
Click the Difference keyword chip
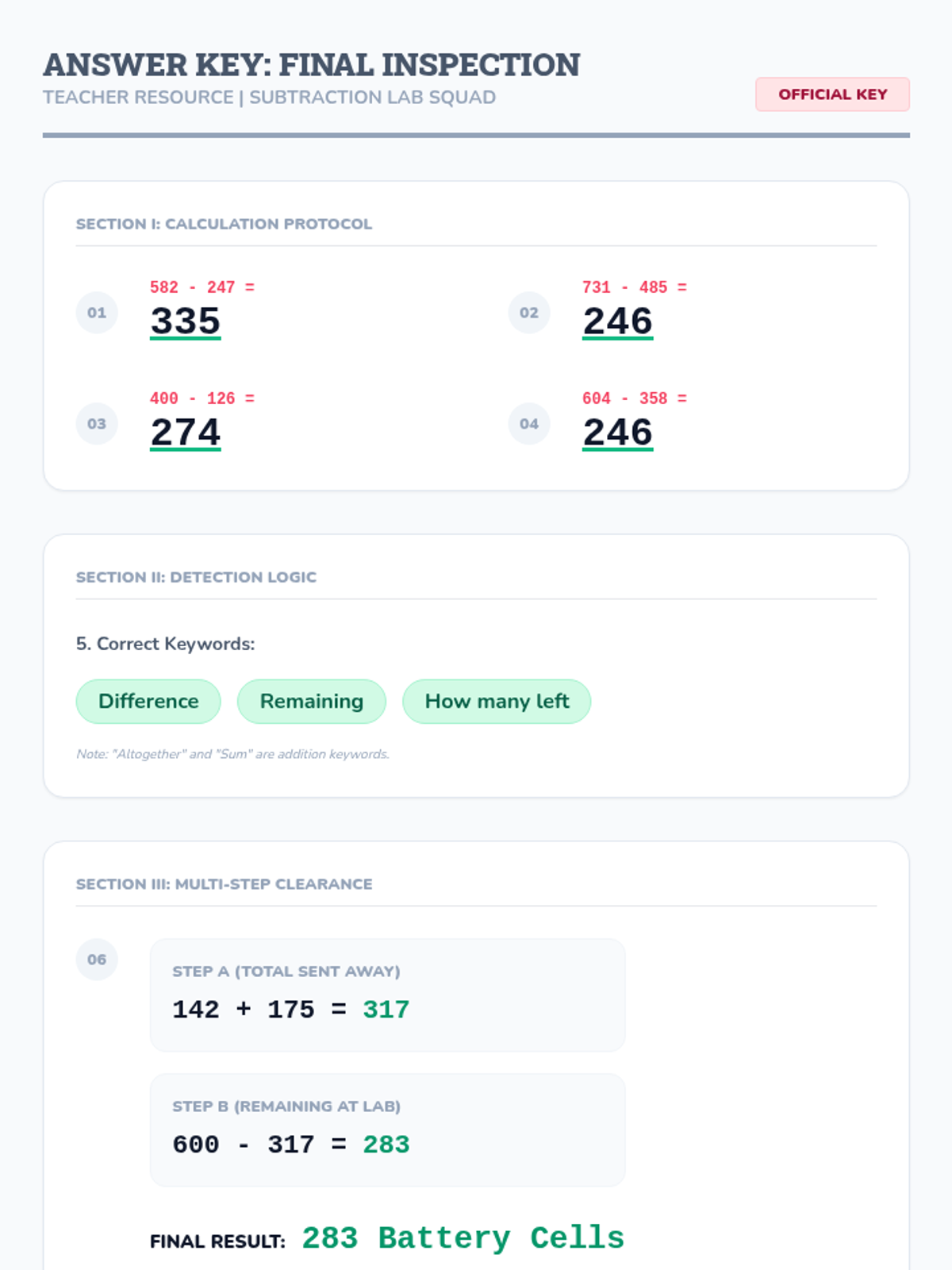pyautogui.click(x=148, y=702)
